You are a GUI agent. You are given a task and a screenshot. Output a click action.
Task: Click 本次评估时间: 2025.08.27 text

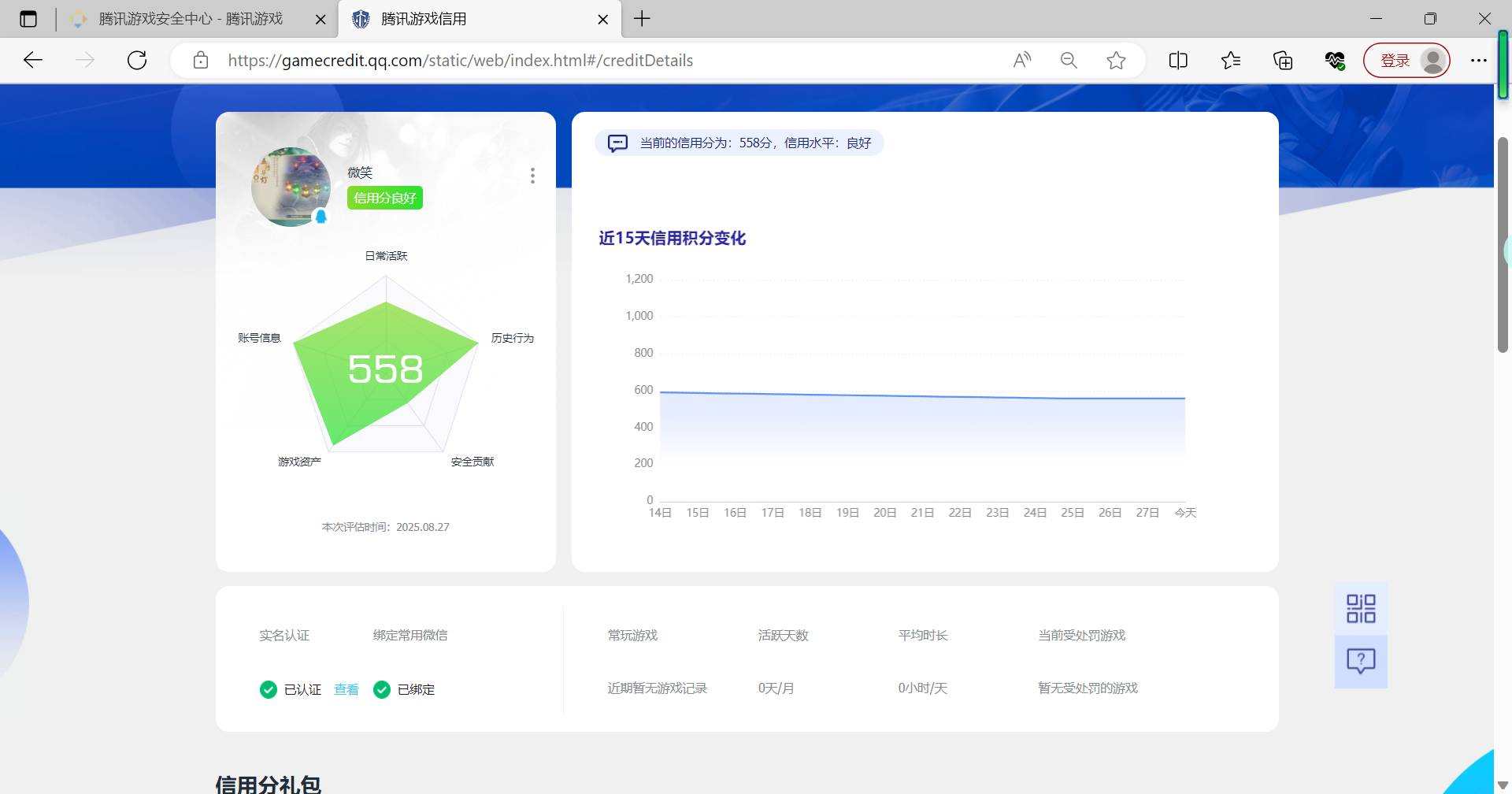coord(386,527)
